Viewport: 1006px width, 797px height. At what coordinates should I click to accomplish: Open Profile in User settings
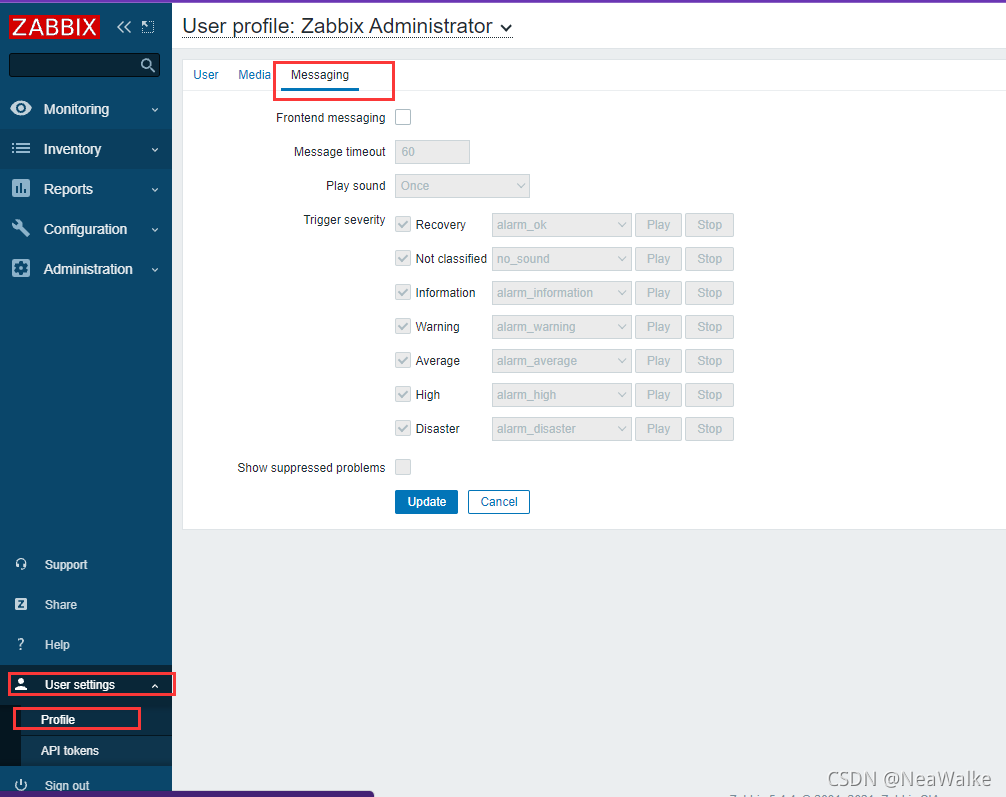[x=58, y=719]
